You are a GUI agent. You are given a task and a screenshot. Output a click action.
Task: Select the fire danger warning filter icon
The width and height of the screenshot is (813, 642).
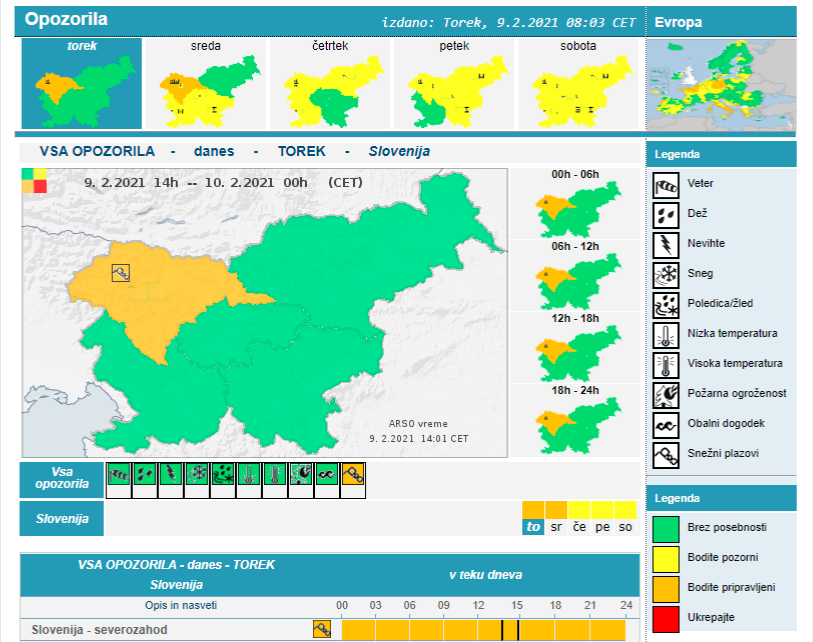[x=302, y=476]
